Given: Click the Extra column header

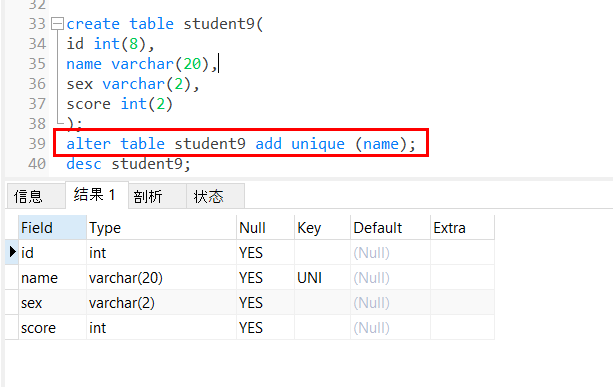Looking at the screenshot, I should pyautogui.click(x=462, y=228).
